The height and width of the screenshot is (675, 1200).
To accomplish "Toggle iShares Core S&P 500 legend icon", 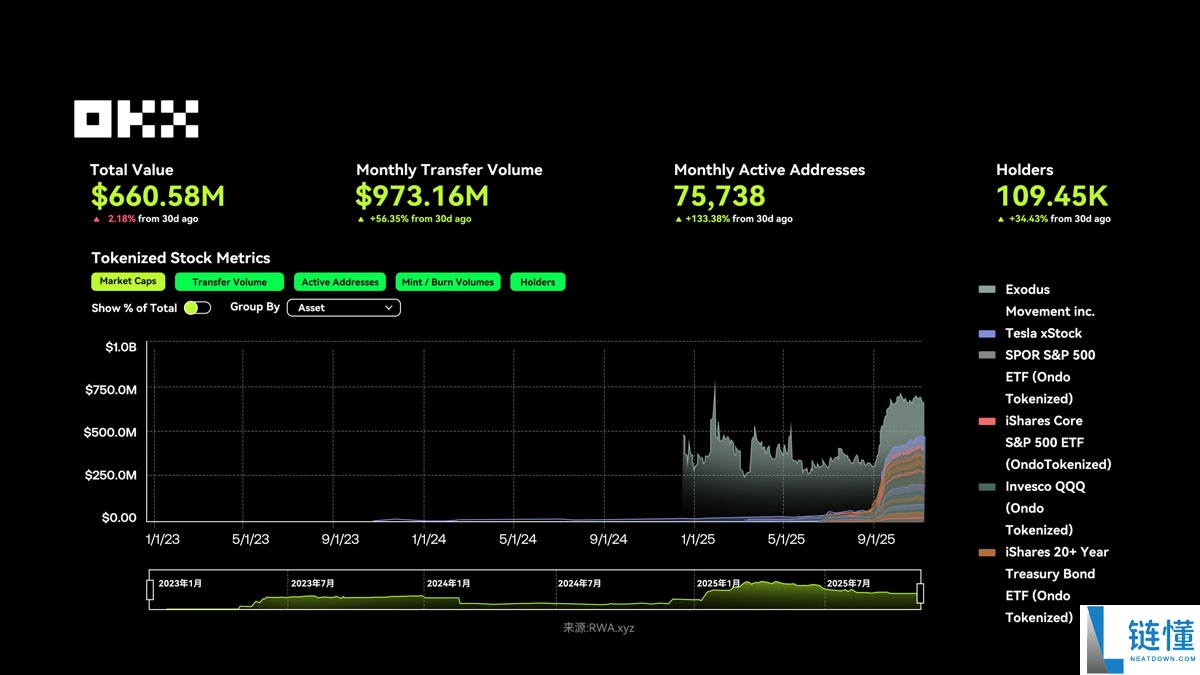I will (x=987, y=422).
